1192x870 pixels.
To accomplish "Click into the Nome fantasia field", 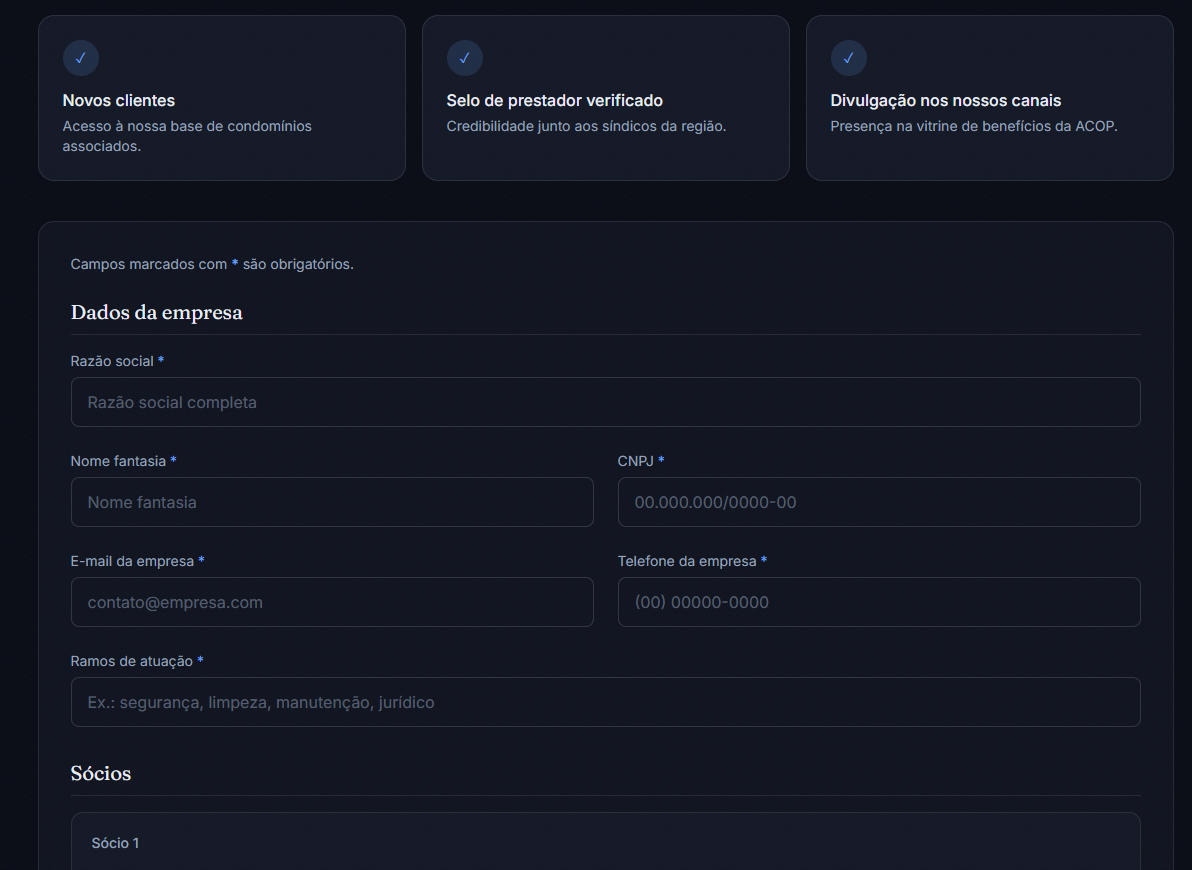I will [x=332, y=502].
